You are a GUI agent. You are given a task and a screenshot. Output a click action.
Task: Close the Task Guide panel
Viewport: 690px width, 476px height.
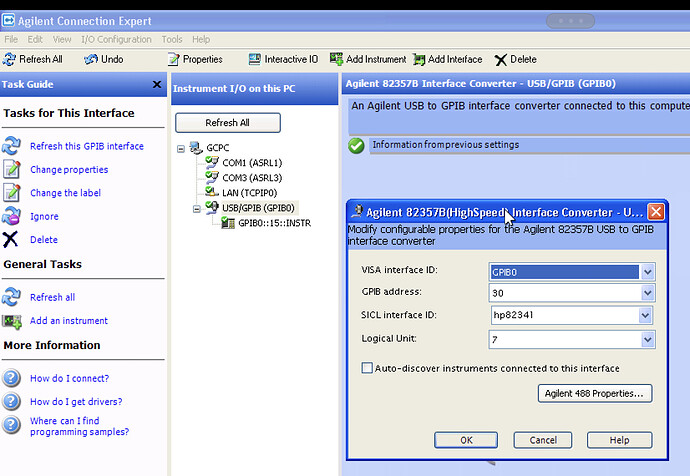coord(157,84)
